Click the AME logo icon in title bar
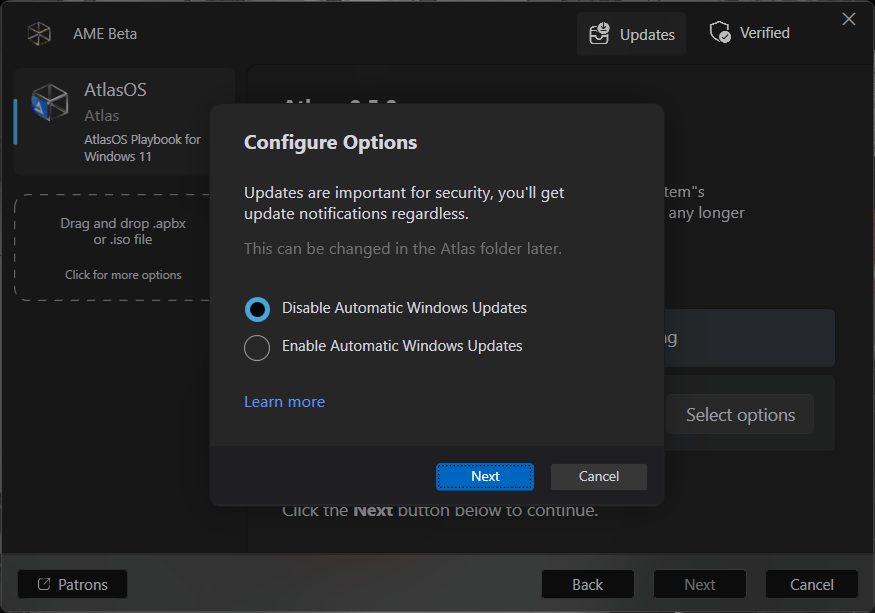The height and width of the screenshot is (613, 875). click(x=39, y=34)
